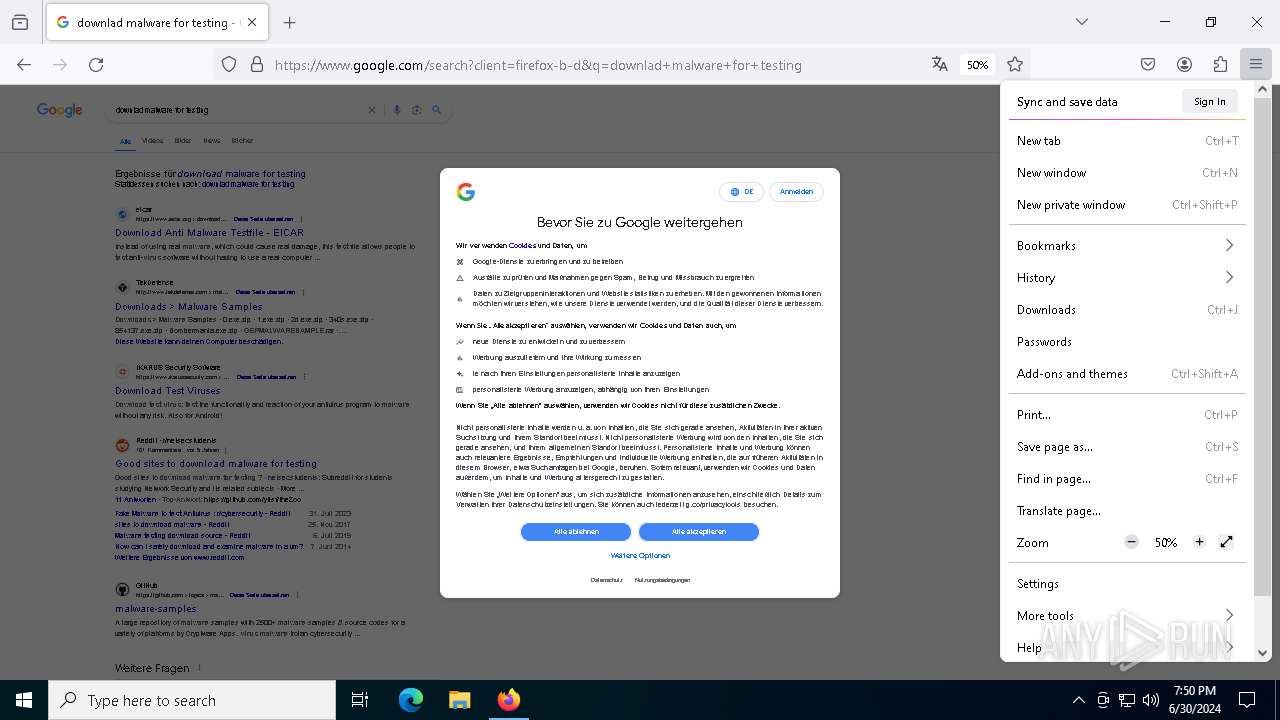Click the search magnifier icon
Viewport: 1280px width, 720px height.
pyautogui.click(x=436, y=110)
